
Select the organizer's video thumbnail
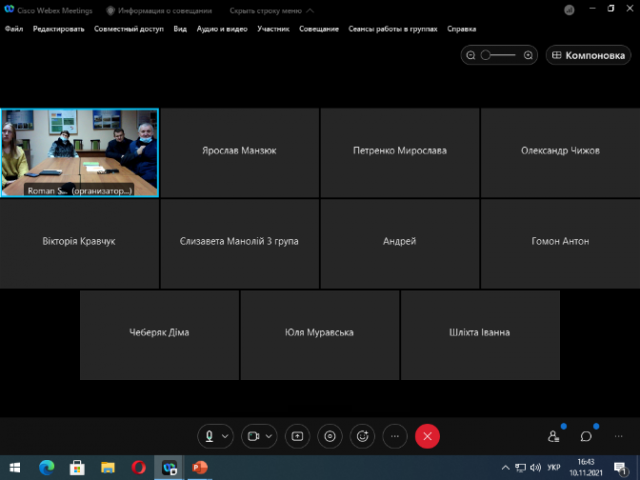(79, 153)
